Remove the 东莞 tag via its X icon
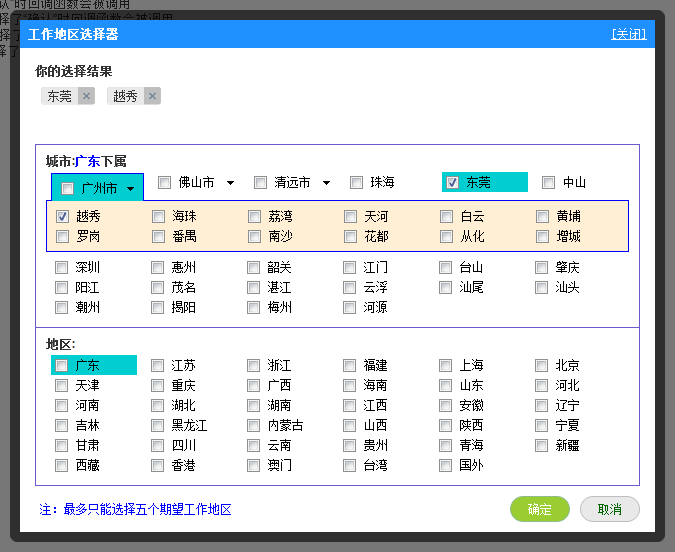The height and width of the screenshot is (552, 675). (x=86, y=96)
